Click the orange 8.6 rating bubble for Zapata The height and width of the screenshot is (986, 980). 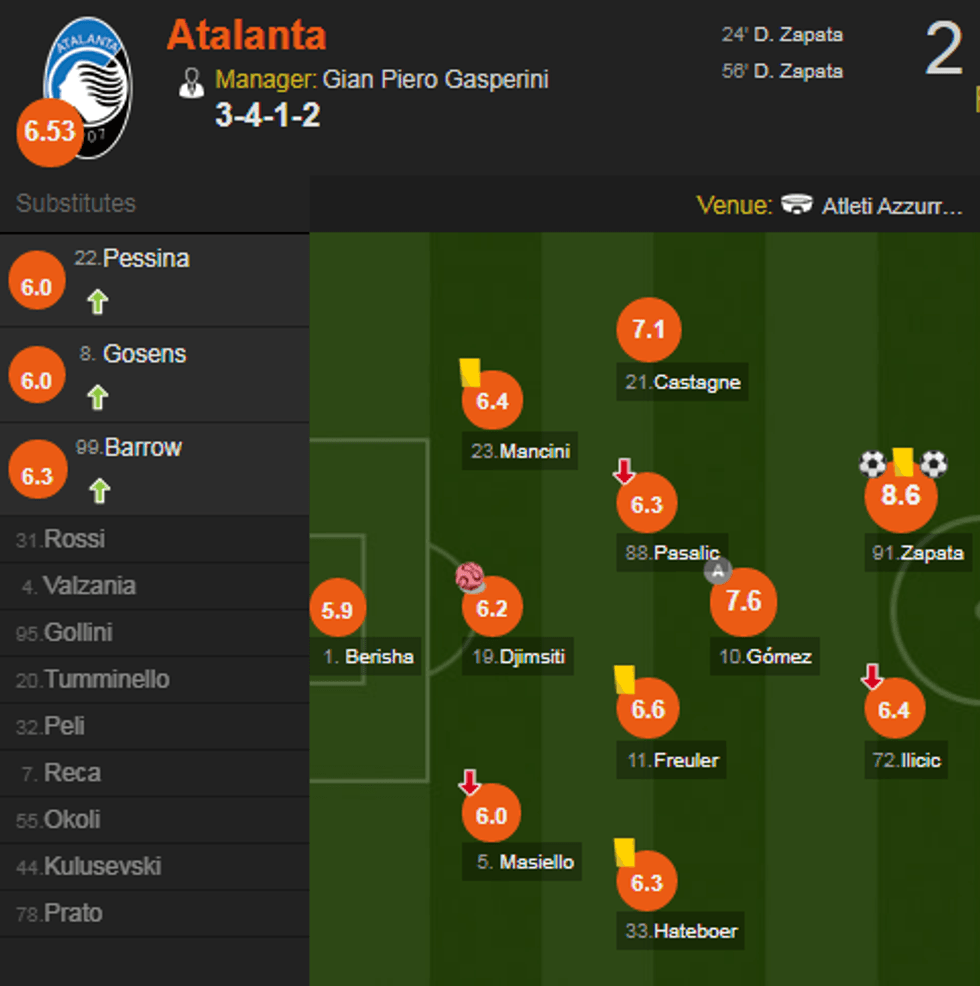click(900, 495)
